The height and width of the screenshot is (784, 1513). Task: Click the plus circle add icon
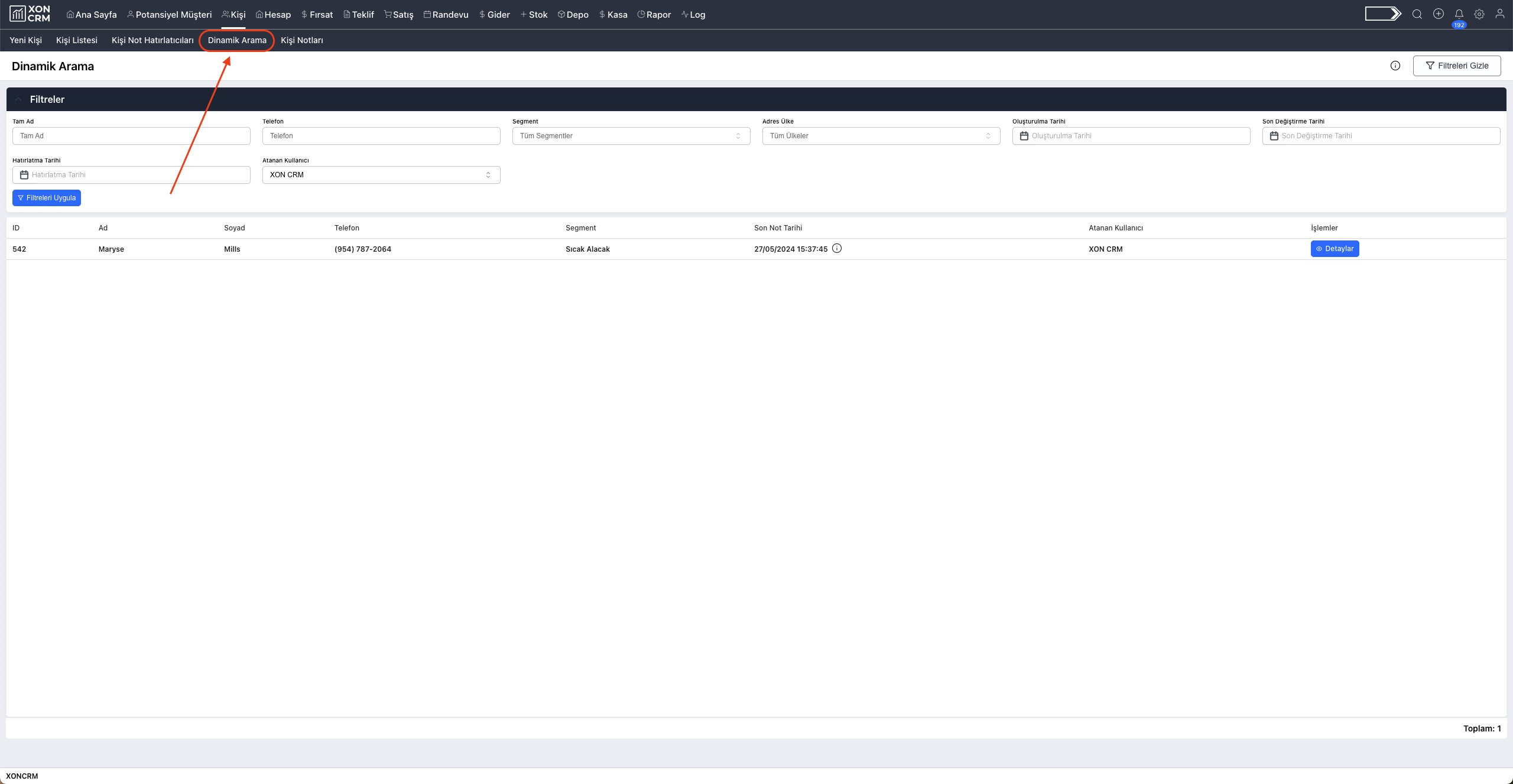click(x=1438, y=14)
